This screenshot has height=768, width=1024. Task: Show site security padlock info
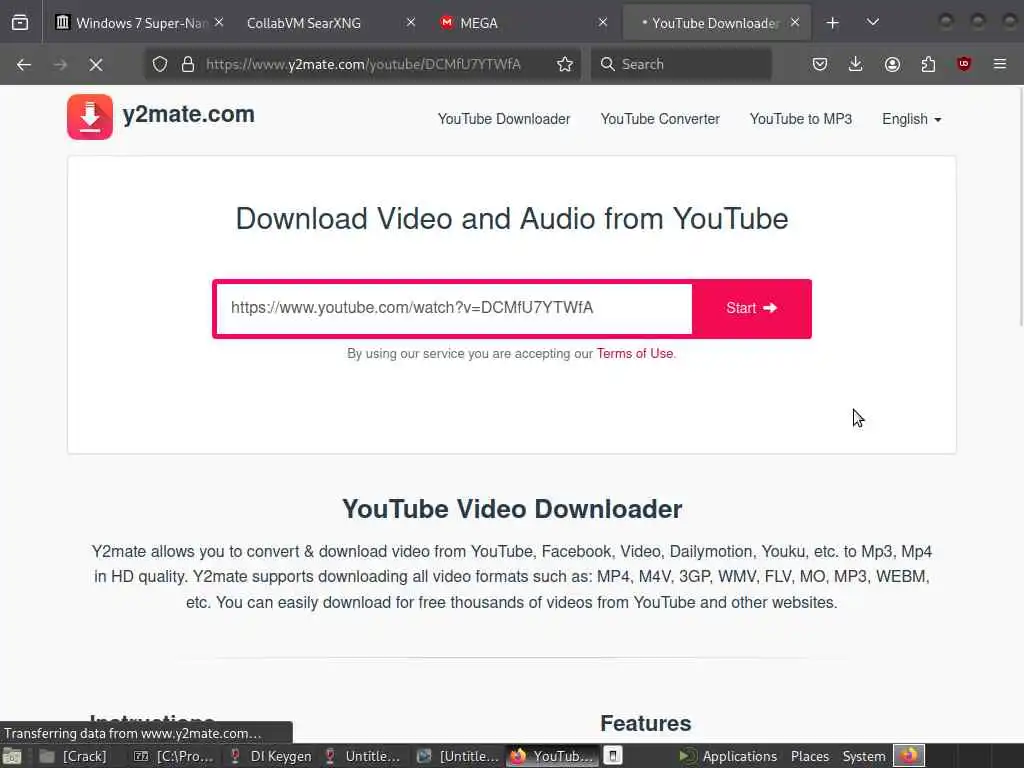point(188,64)
